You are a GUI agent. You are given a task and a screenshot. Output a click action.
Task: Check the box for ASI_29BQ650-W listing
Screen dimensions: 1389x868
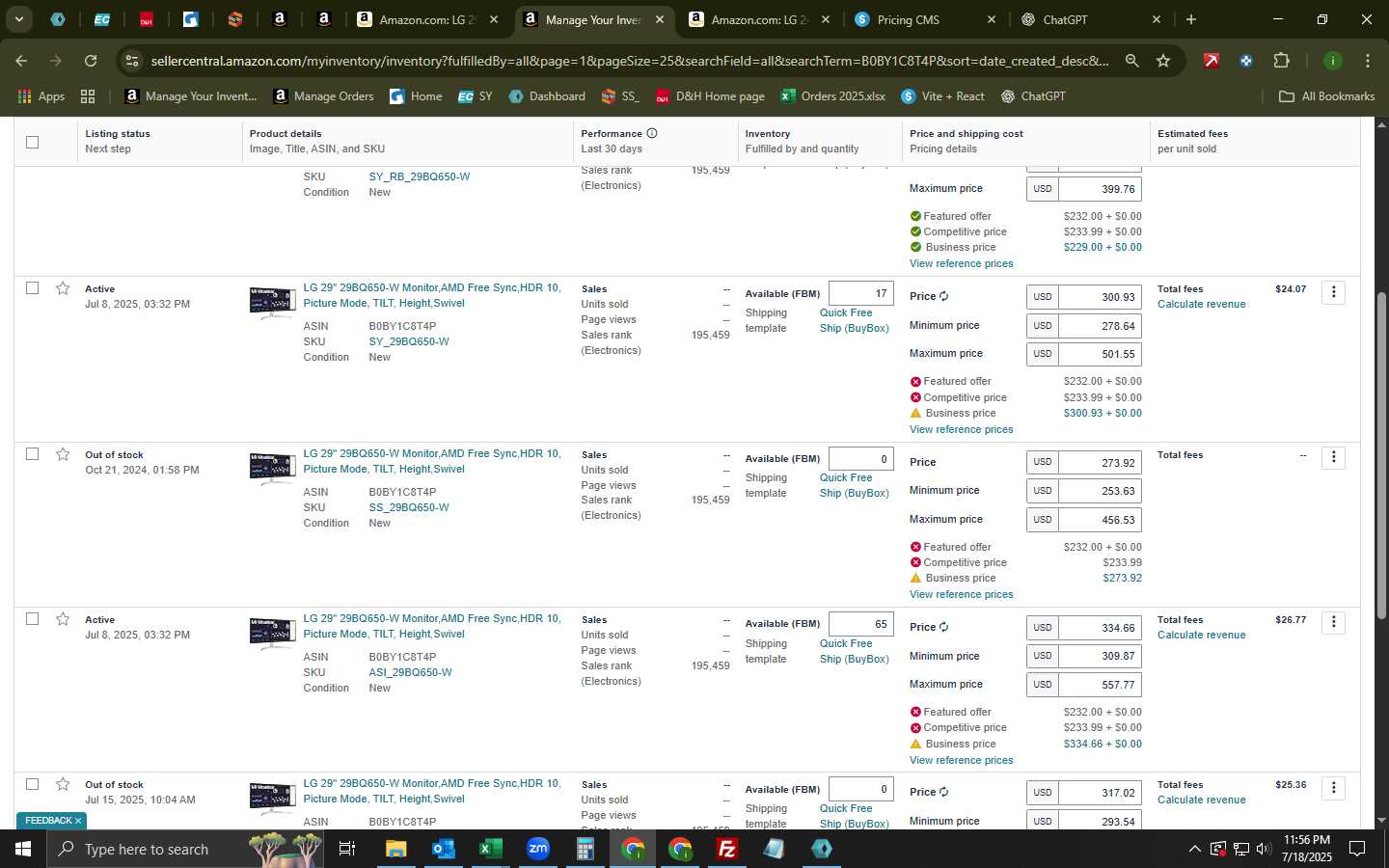point(32,619)
